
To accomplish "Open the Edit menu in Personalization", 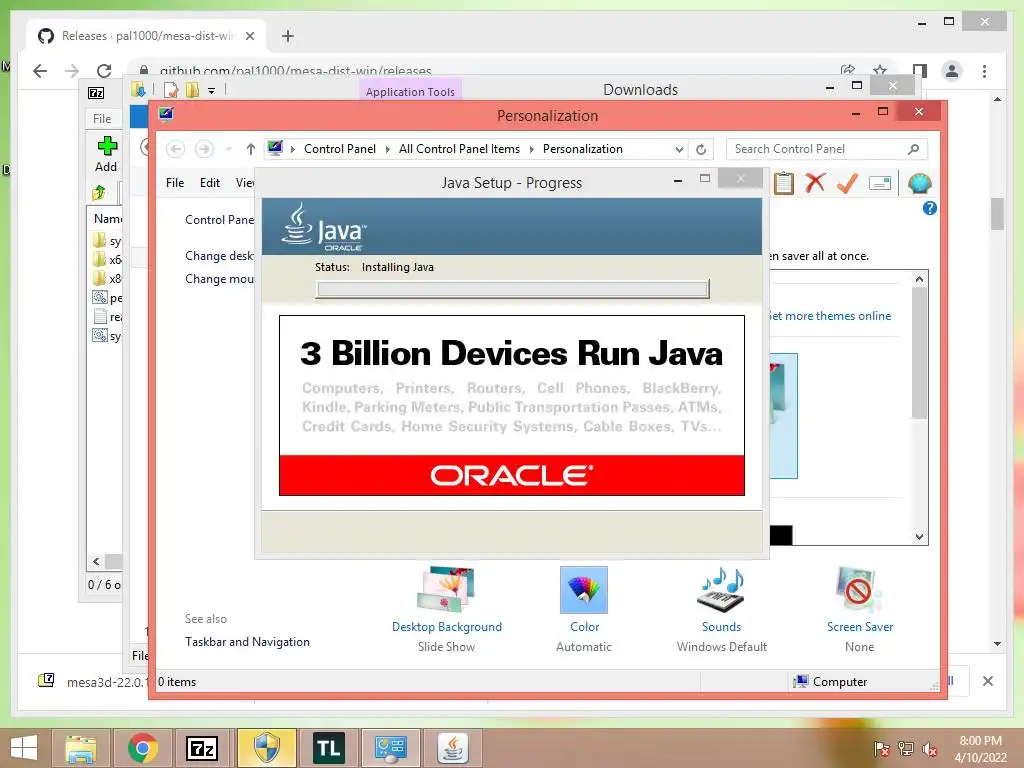I will pyautogui.click(x=210, y=183).
